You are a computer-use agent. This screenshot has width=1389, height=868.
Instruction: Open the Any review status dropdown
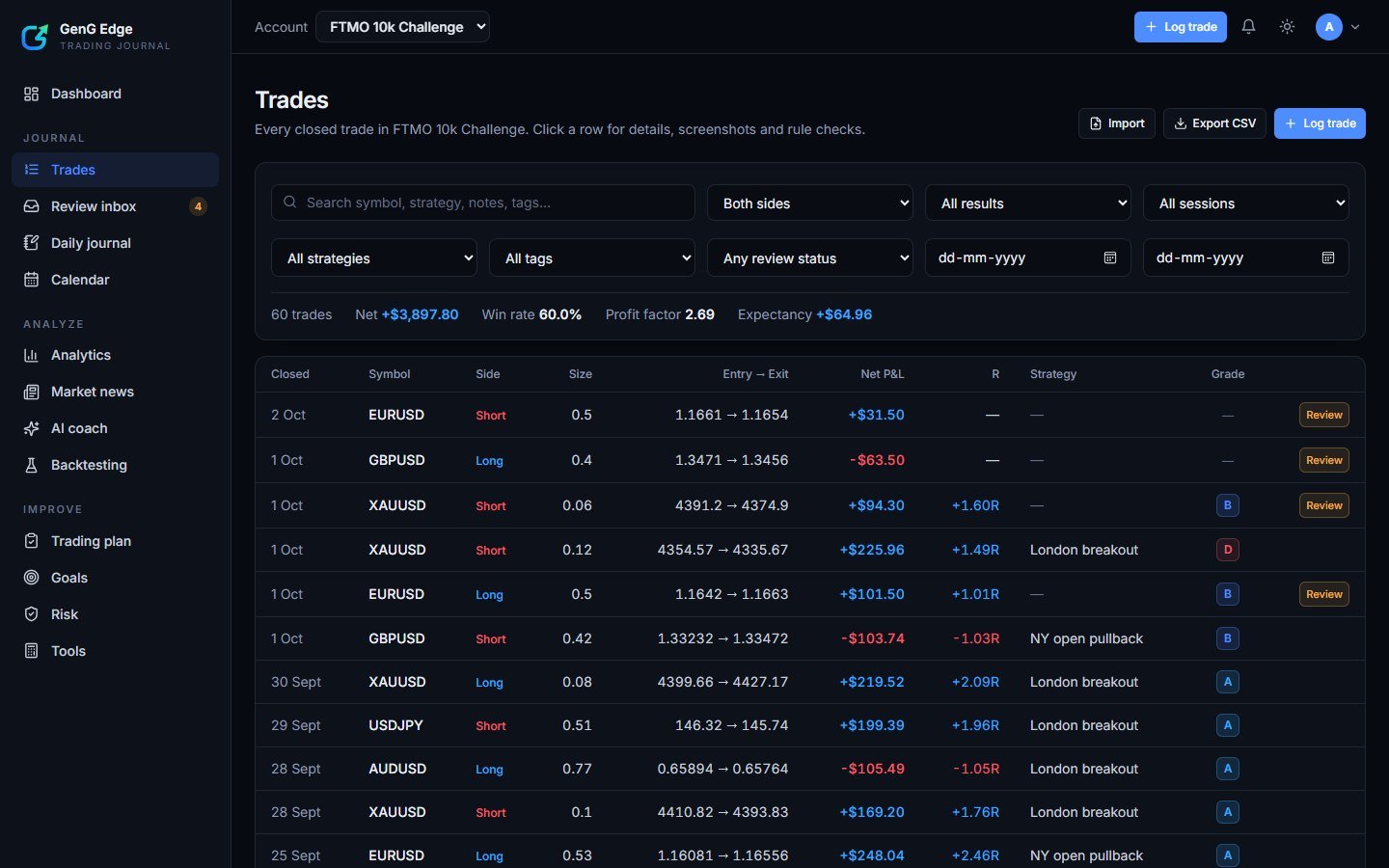pos(810,258)
